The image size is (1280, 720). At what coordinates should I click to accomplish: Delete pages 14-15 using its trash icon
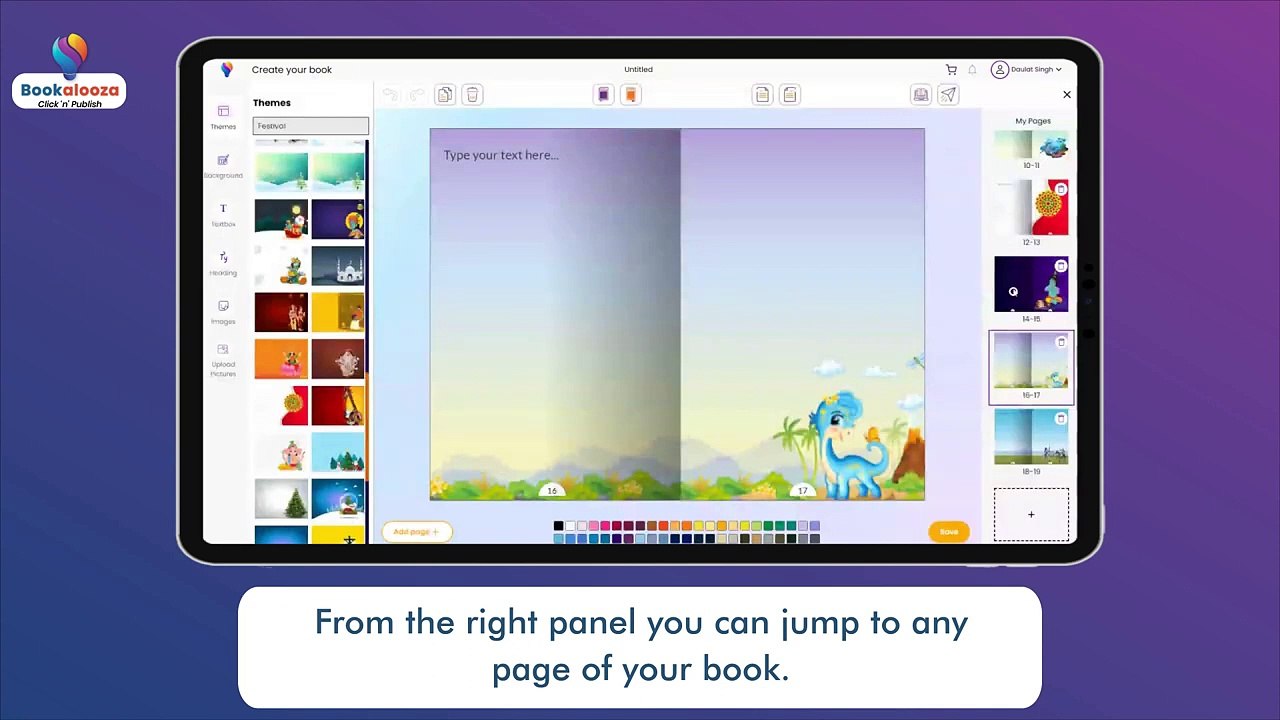(1061, 266)
